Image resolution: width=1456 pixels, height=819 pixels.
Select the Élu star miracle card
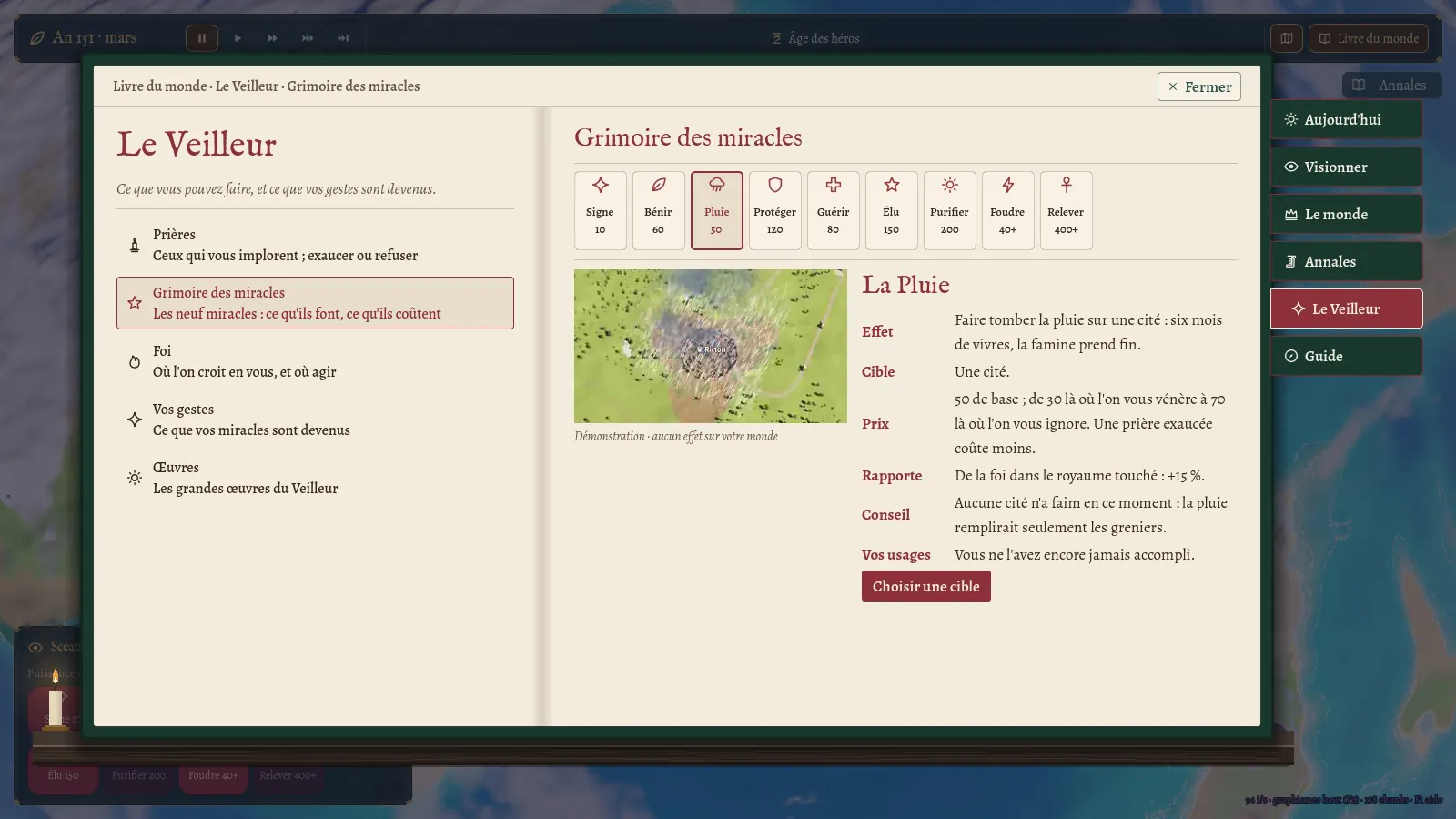pos(892,210)
